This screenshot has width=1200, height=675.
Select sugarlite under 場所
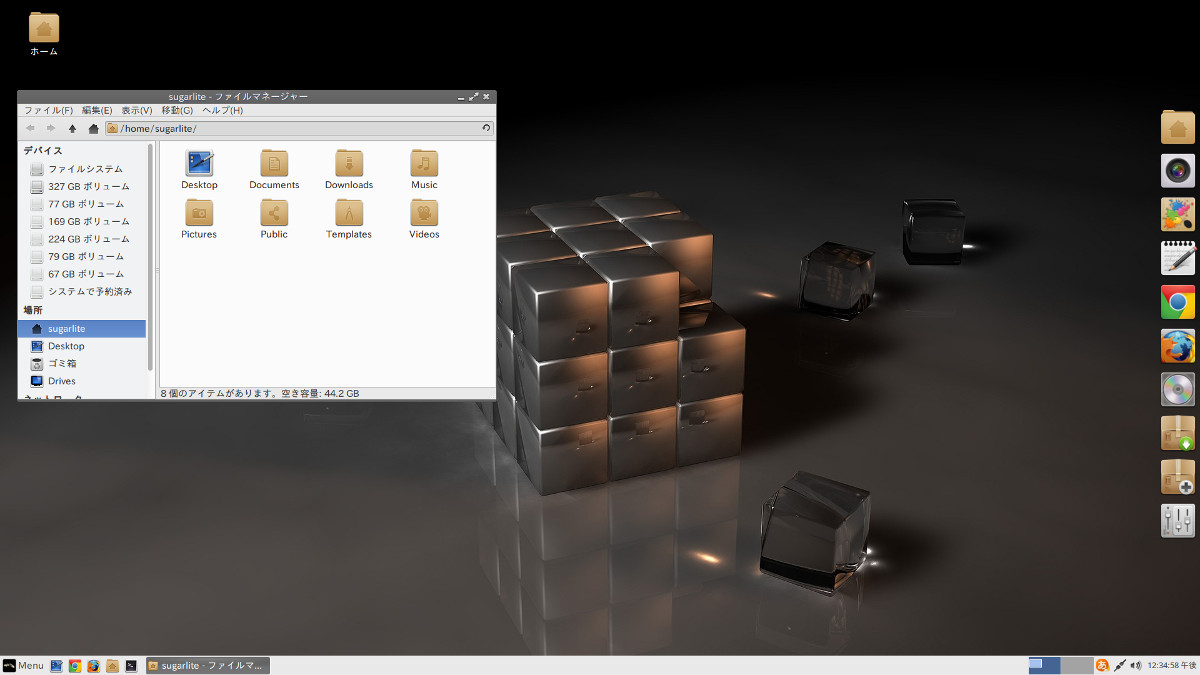pos(83,328)
